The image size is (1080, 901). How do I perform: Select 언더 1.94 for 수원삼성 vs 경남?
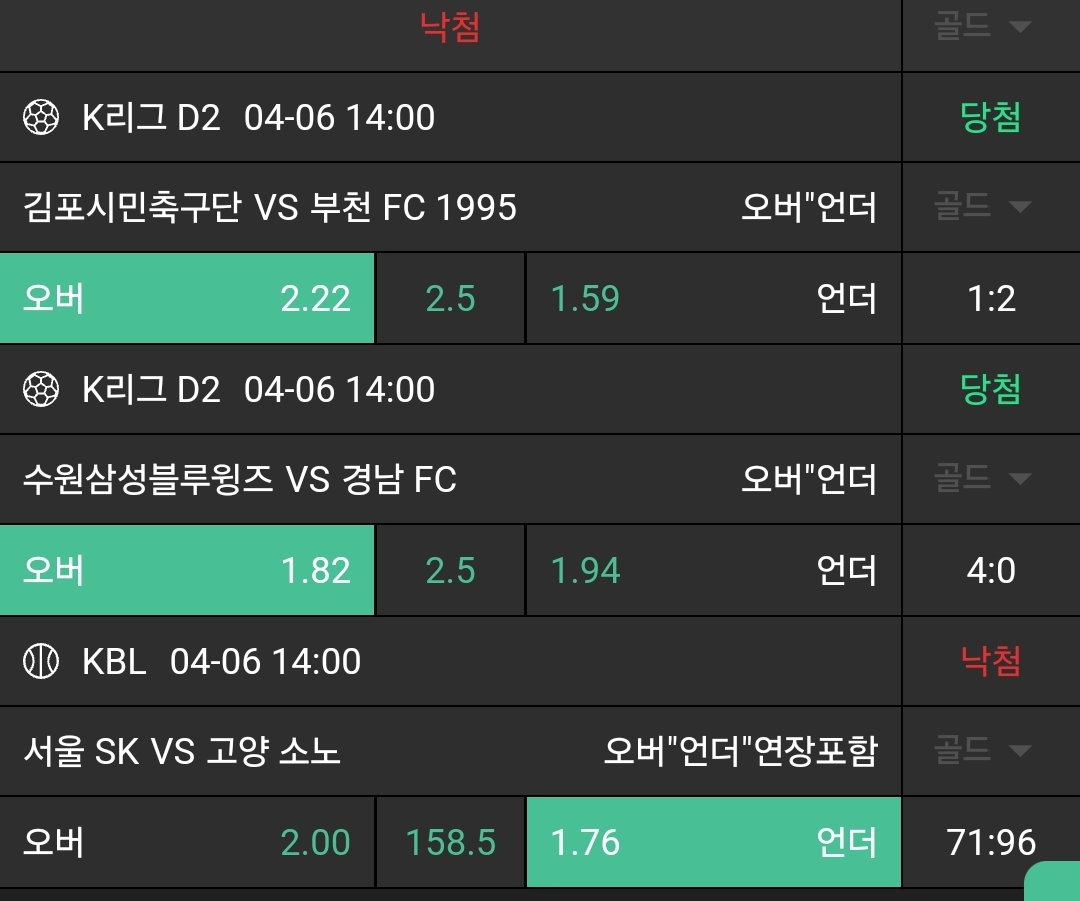713,570
